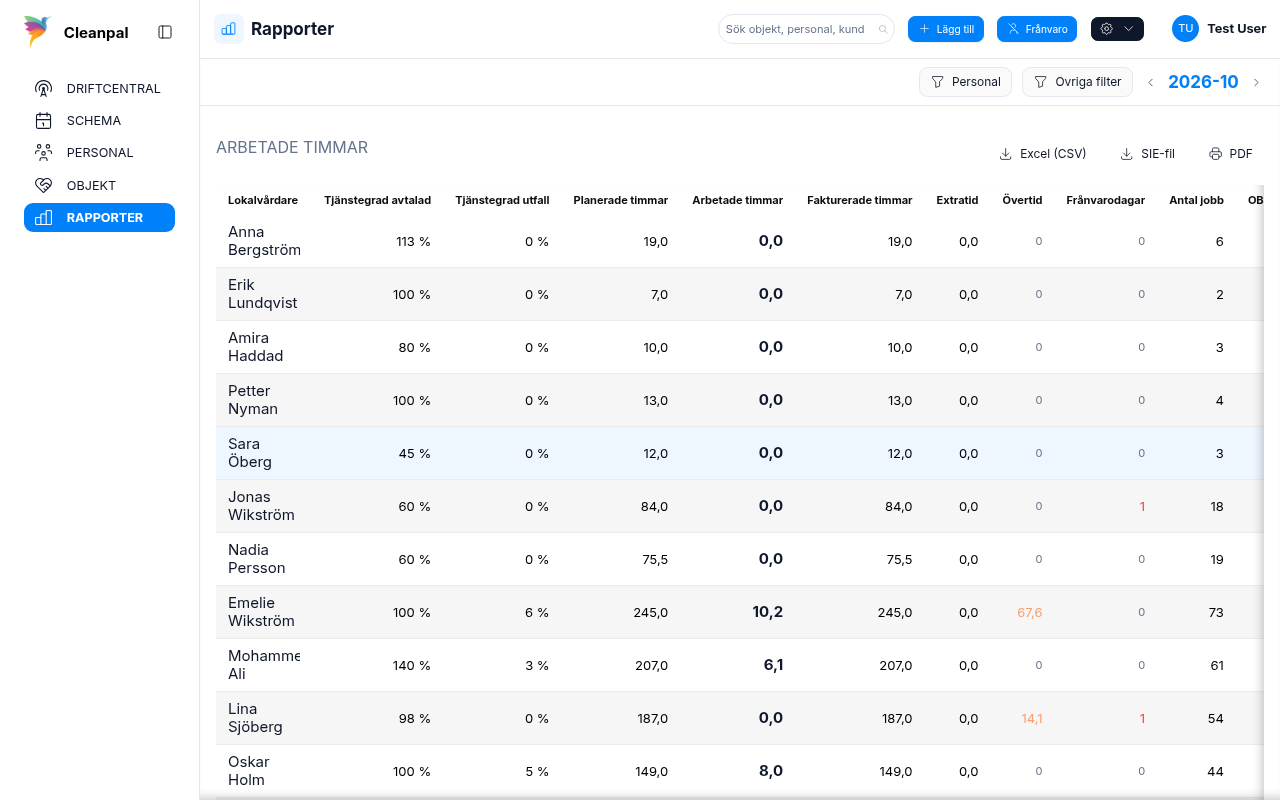1280x800 pixels.
Task: Select Rapporter in the sidebar
Action: [99, 217]
